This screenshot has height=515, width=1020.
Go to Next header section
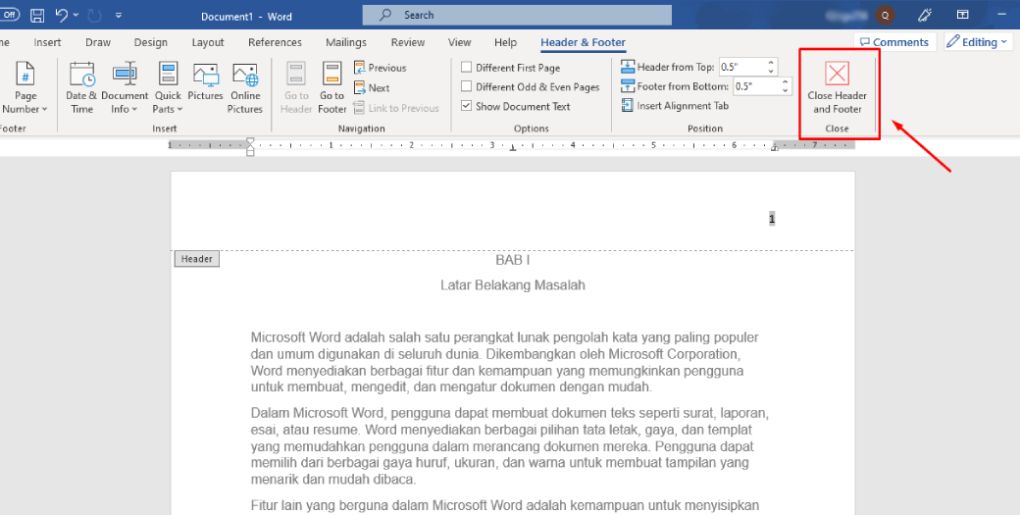[x=371, y=88]
